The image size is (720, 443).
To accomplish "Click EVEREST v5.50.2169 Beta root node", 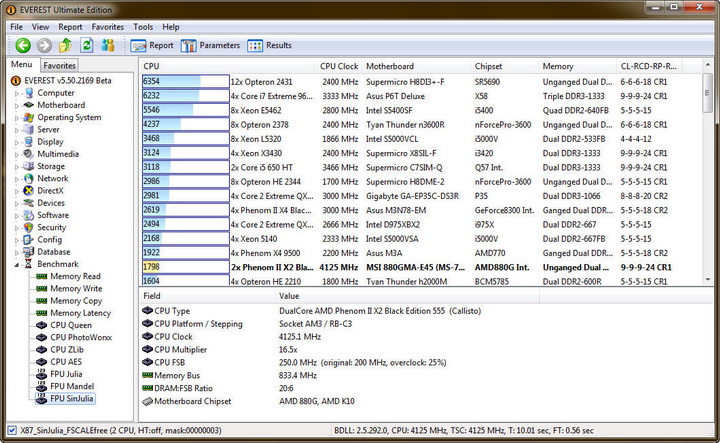I will [68, 81].
